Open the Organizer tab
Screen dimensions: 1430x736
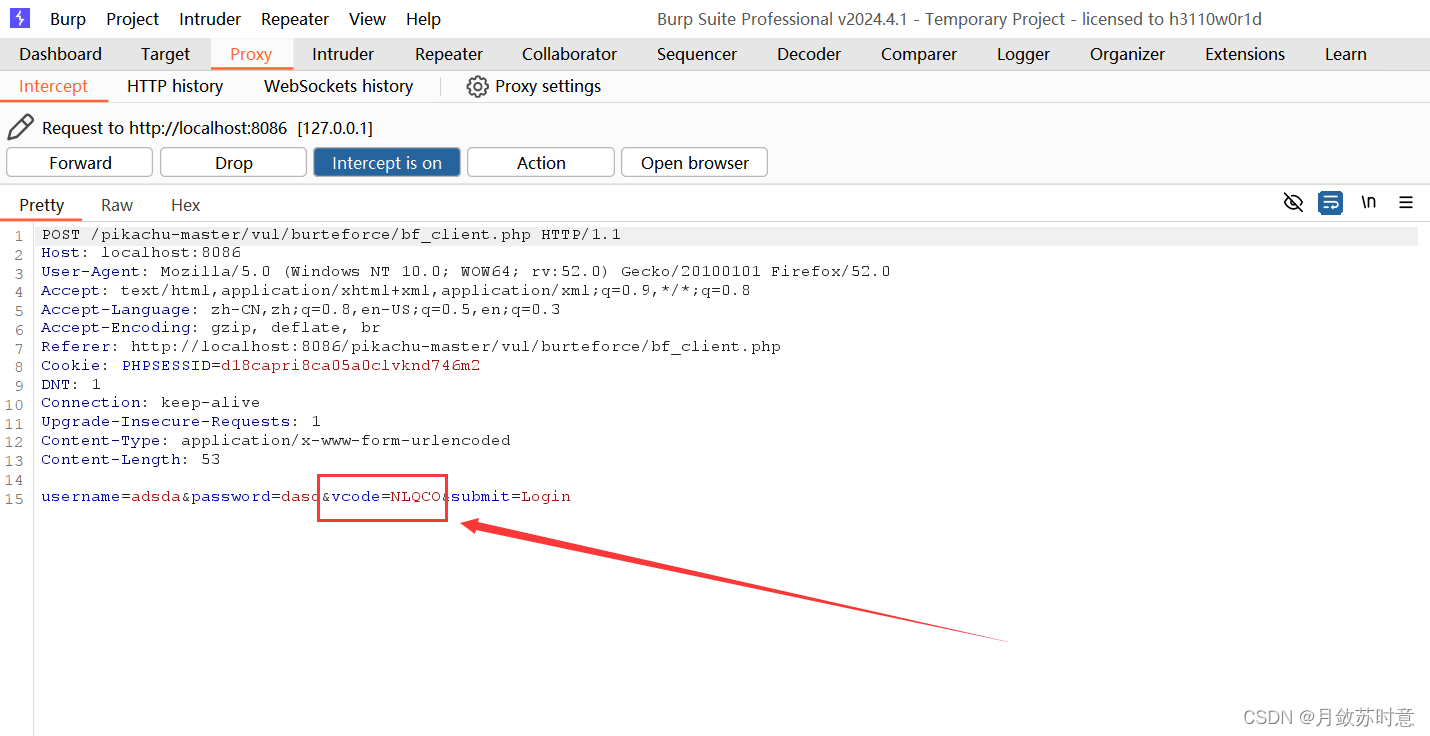[x=1128, y=54]
